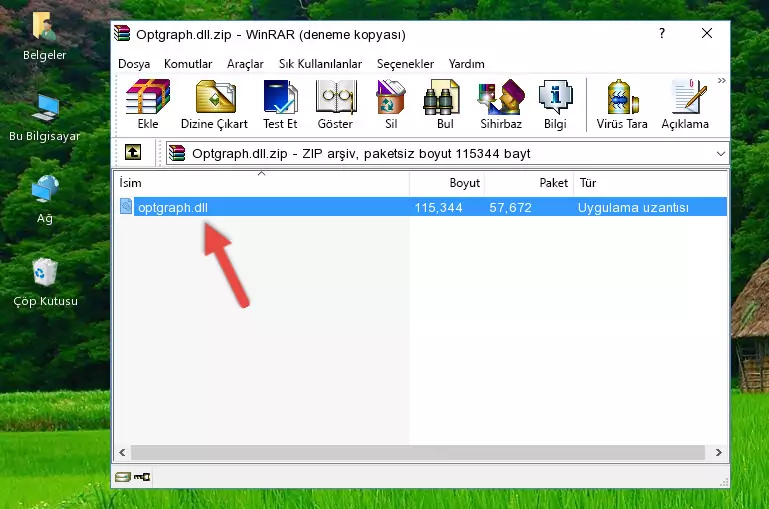Click the Göster view icon

click(x=335, y=104)
